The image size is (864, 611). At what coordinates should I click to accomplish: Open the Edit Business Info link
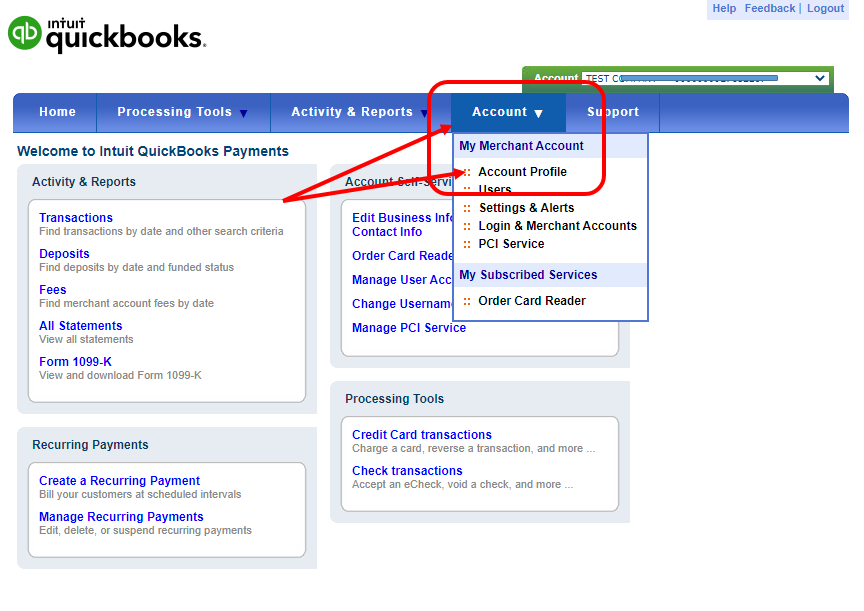click(402, 218)
